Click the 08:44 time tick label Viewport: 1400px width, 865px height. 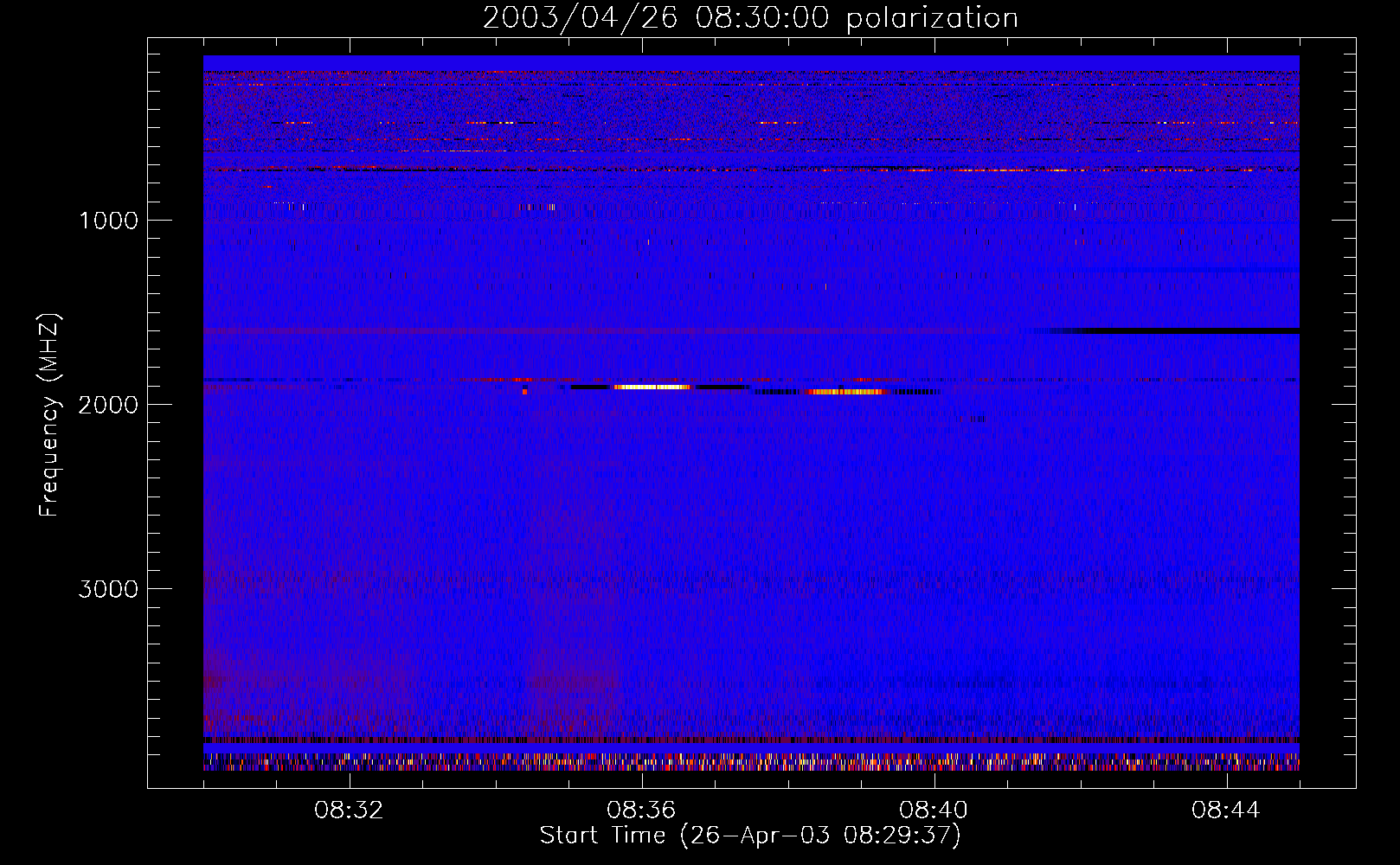1226,811
